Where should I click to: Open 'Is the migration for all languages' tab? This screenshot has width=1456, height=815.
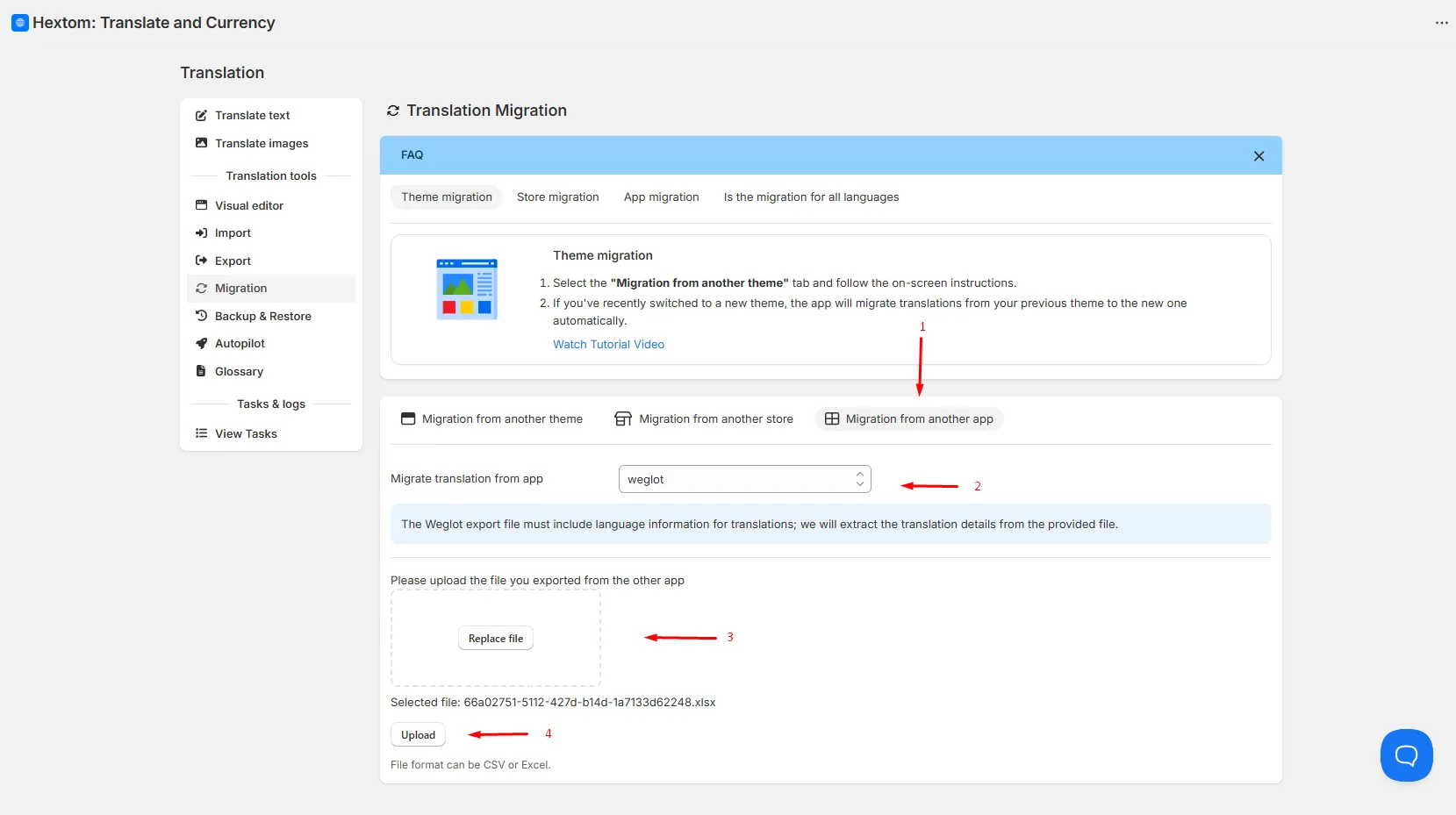pos(811,197)
